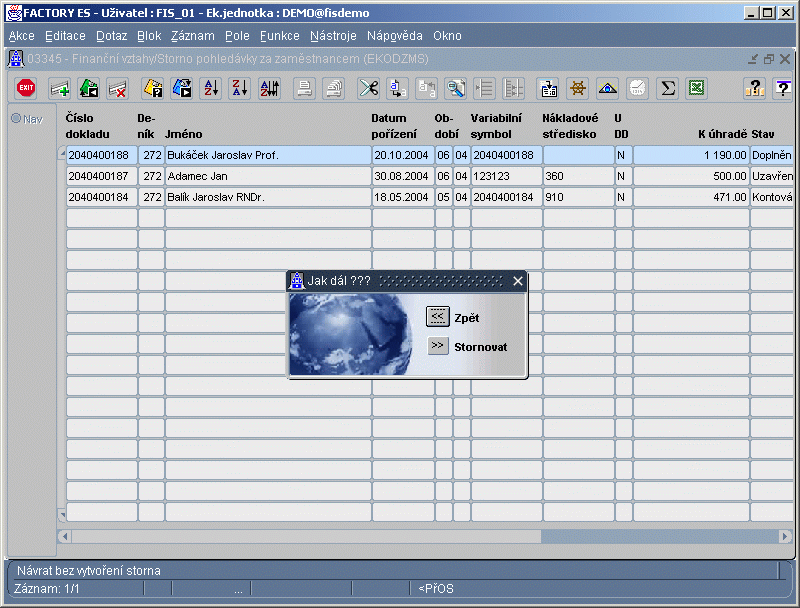Open the Nápověda menu

[x=394, y=36]
